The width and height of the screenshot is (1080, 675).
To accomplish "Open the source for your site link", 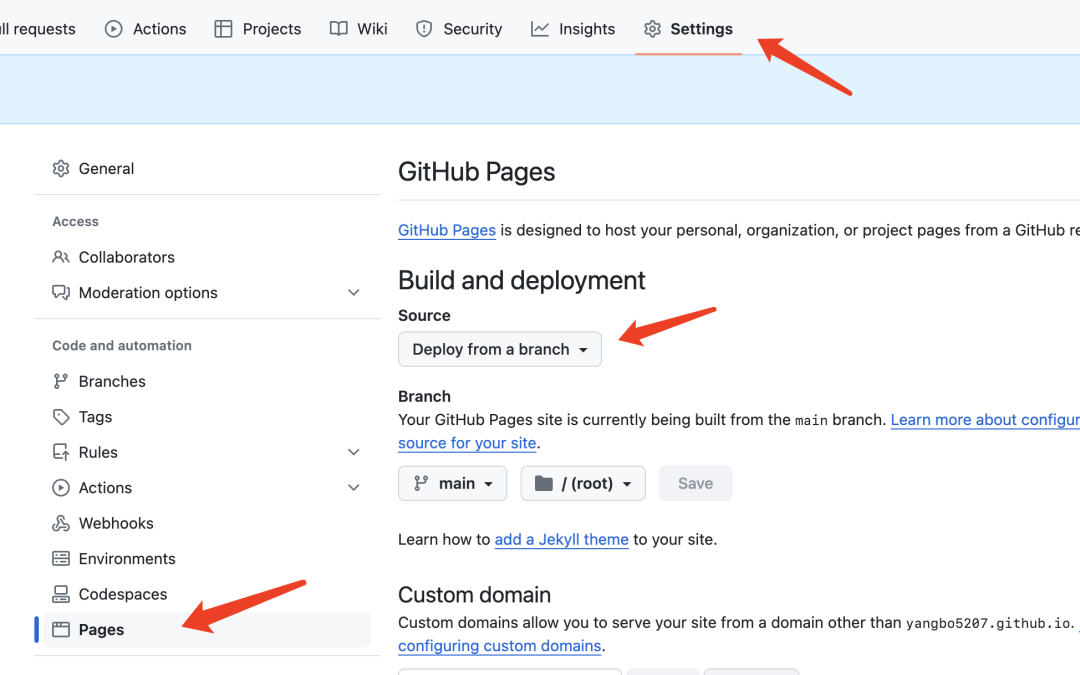I will click(x=467, y=443).
